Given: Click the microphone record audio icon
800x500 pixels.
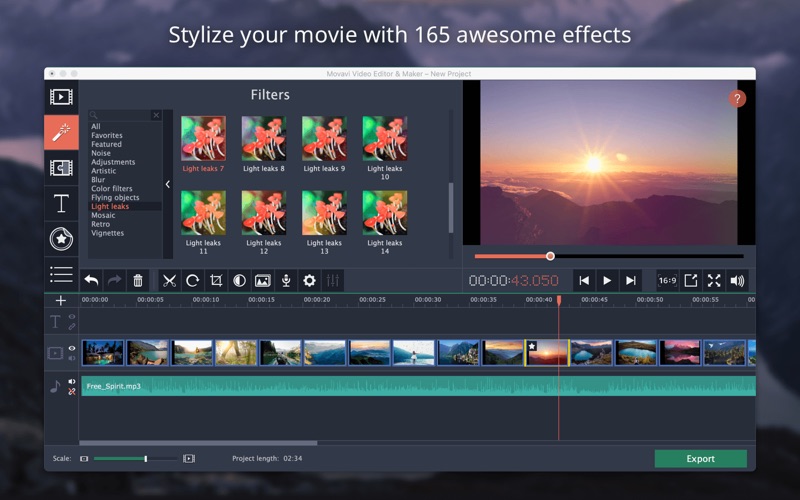Looking at the screenshot, I should tap(286, 281).
